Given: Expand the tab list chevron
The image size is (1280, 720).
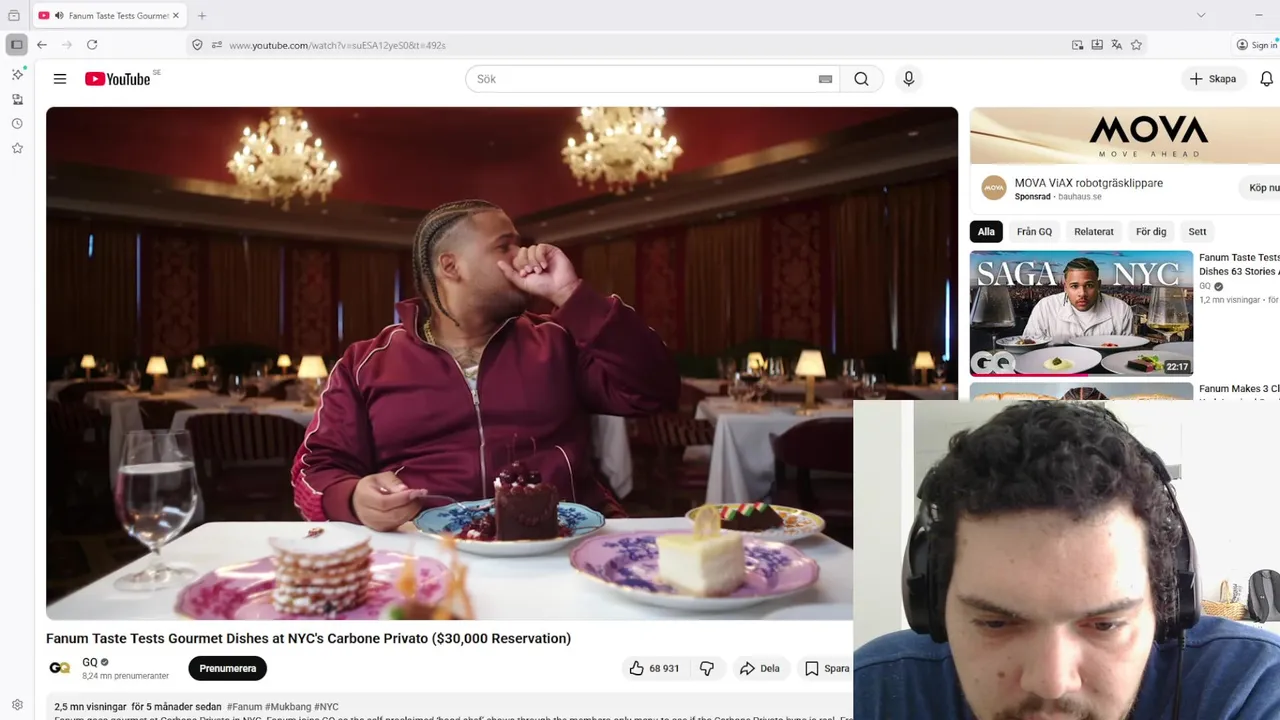Looking at the screenshot, I should (x=1201, y=15).
